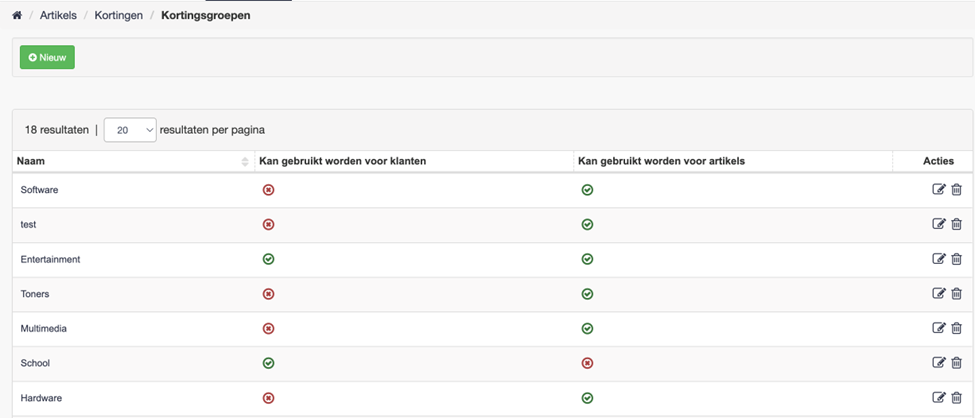Image resolution: width=975 pixels, height=418 pixels.
Task: Delete the School discount group
Action: pyautogui.click(x=956, y=363)
